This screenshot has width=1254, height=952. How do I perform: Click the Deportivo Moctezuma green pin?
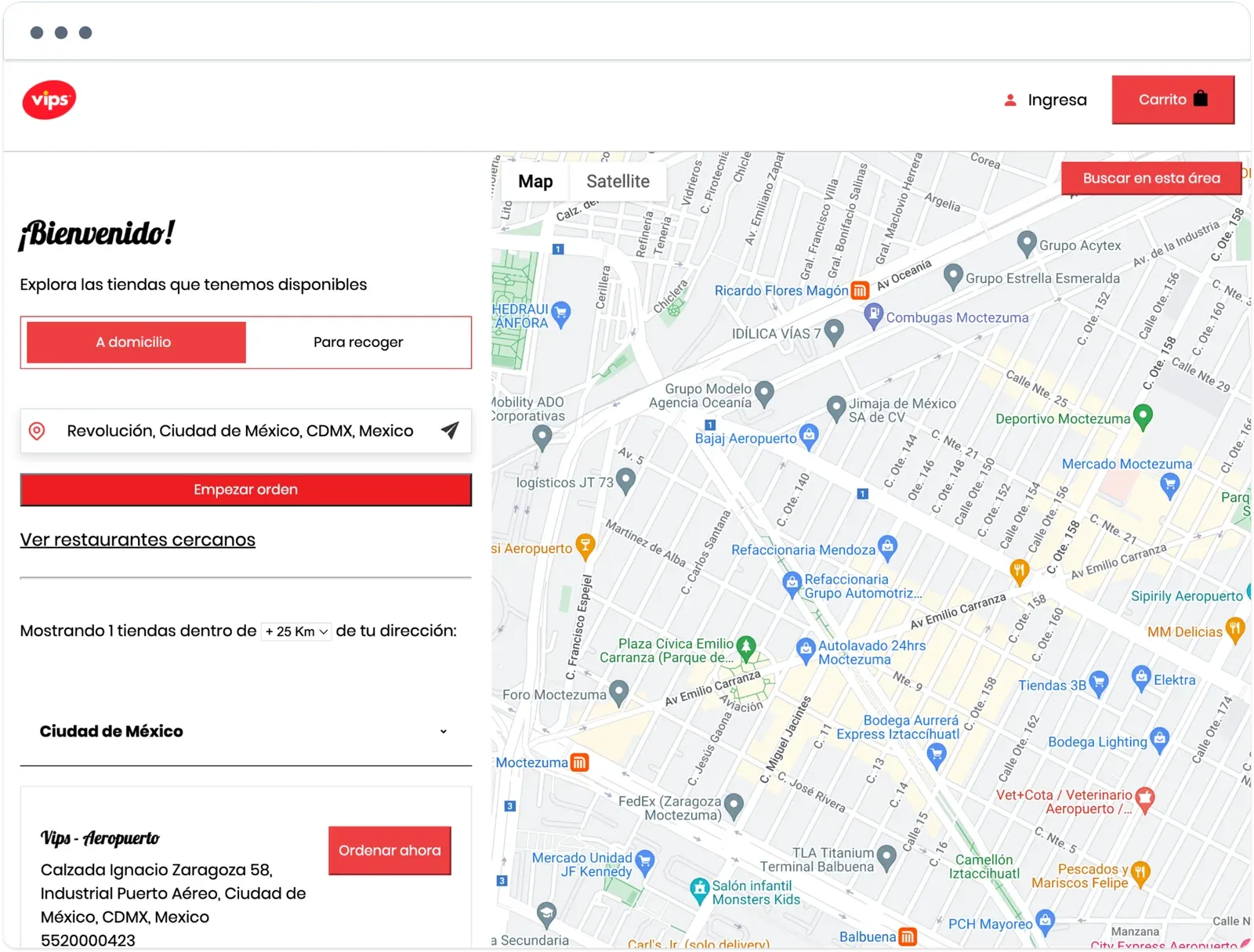click(x=1143, y=417)
